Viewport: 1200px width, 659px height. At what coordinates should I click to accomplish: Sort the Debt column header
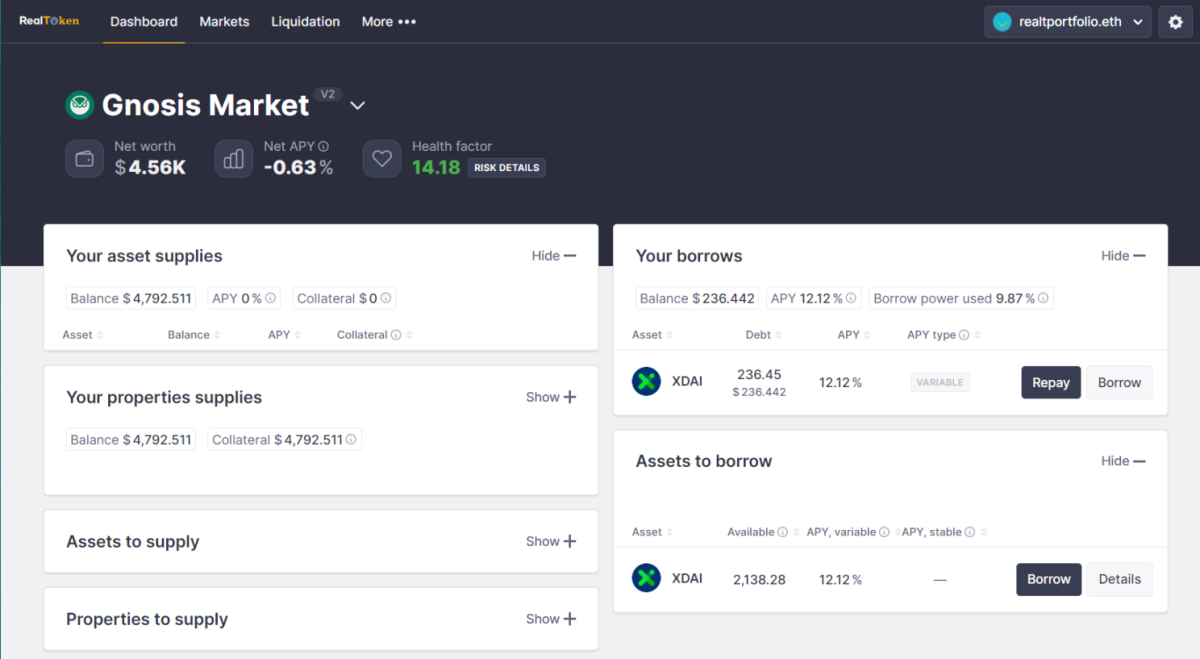coord(761,335)
